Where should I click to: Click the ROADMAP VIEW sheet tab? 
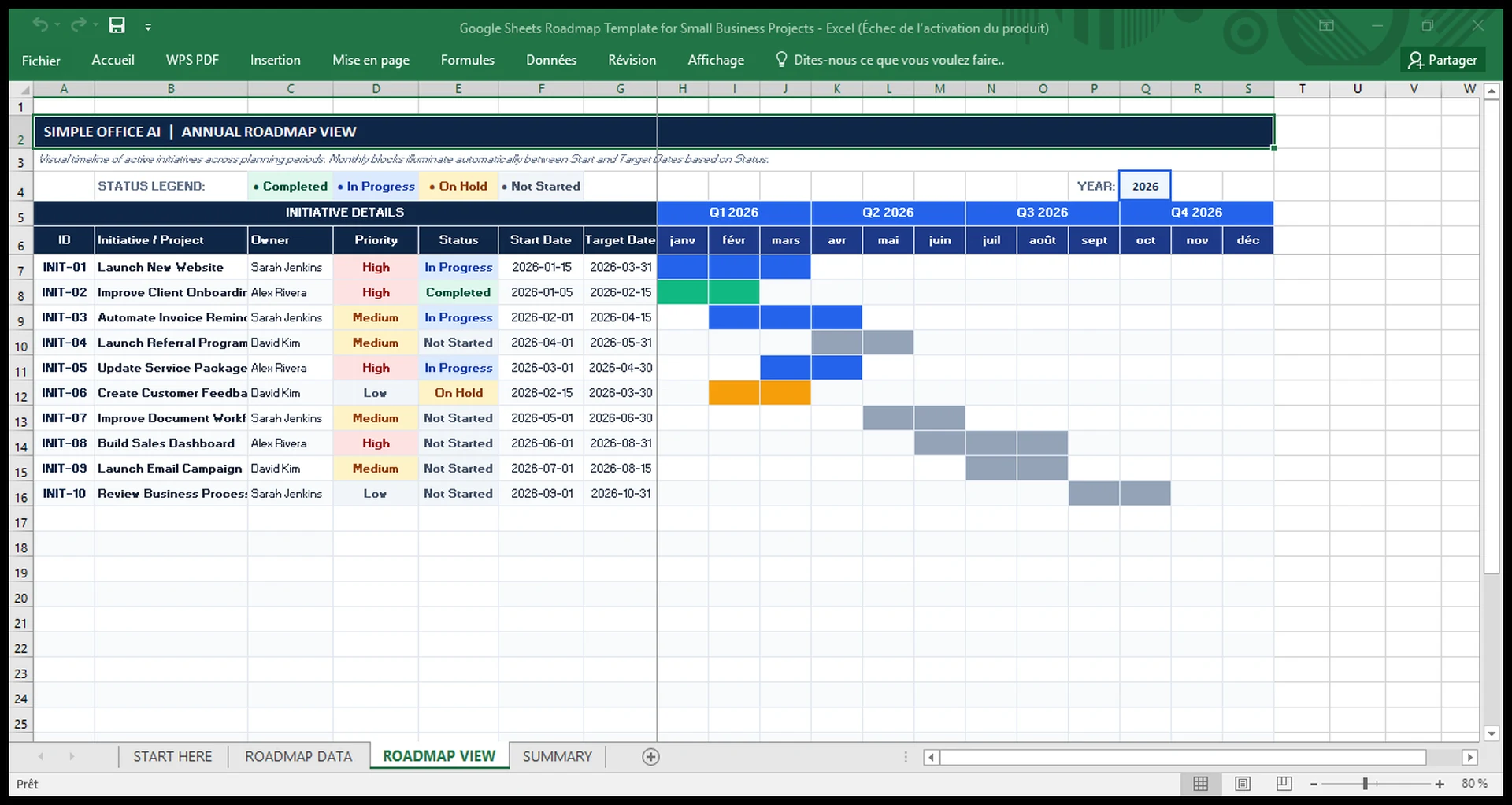coord(439,756)
